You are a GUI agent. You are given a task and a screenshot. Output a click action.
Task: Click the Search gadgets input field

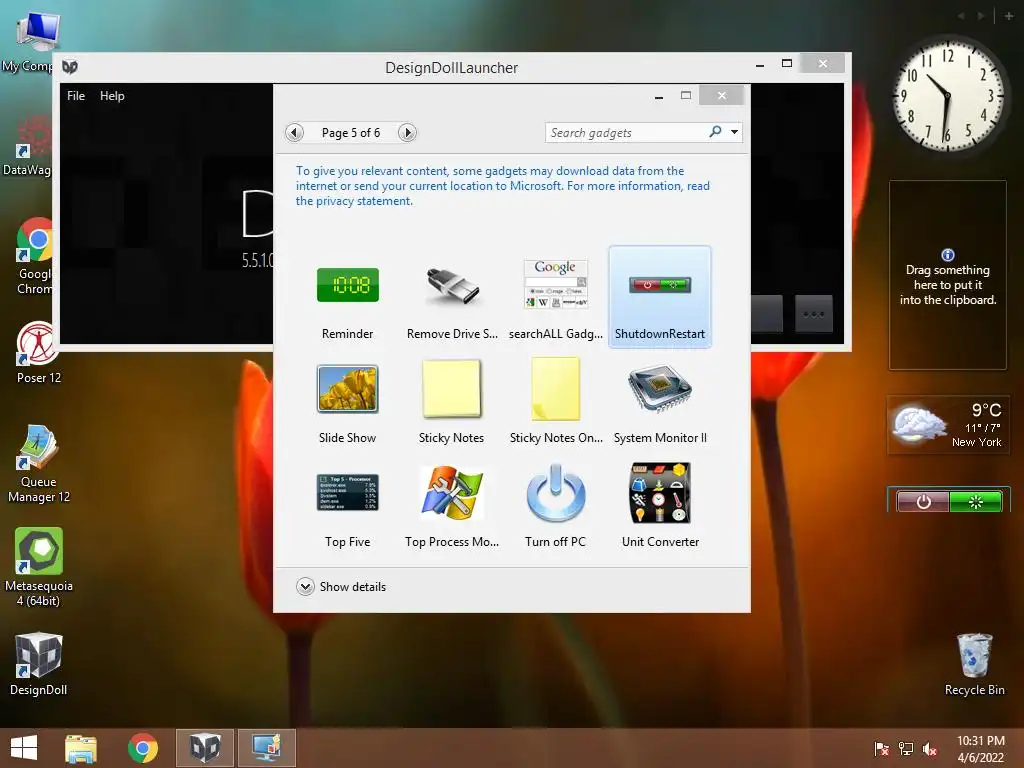627,133
